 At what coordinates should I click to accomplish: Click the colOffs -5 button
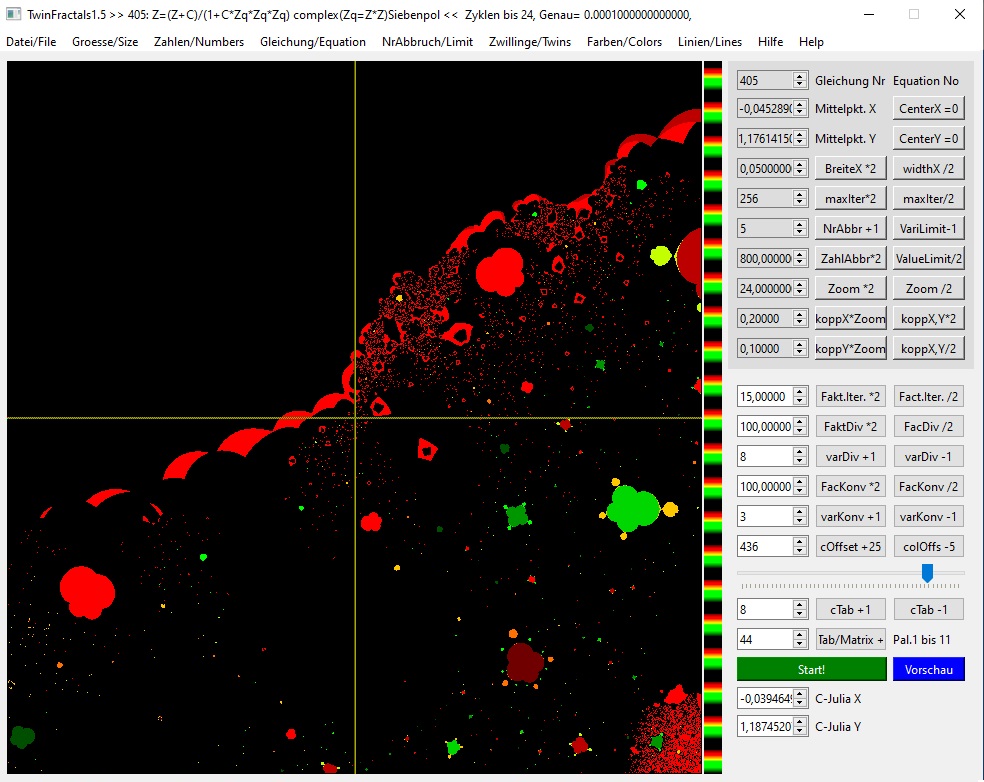pyautogui.click(x=929, y=547)
